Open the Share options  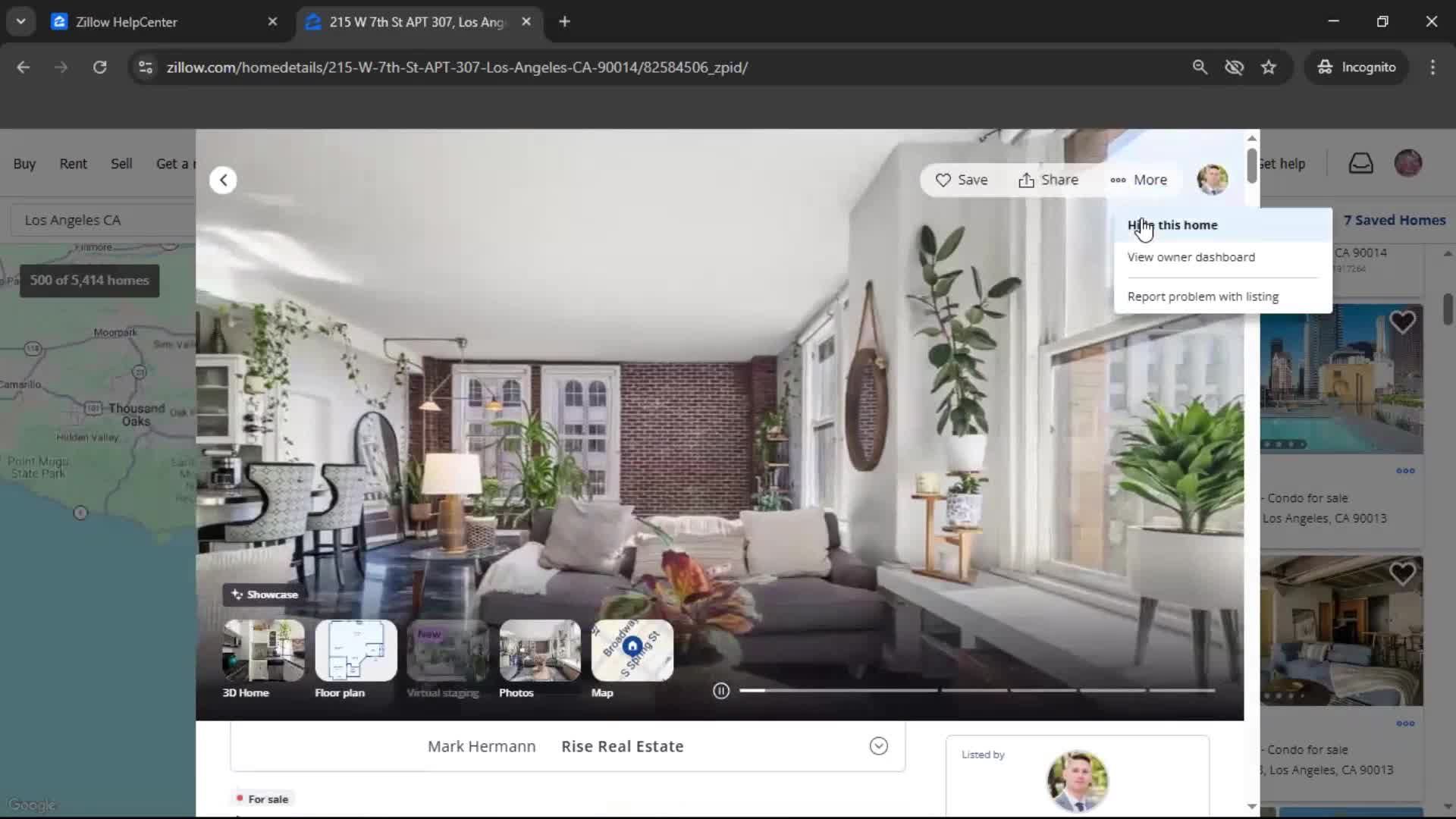pos(1048,180)
